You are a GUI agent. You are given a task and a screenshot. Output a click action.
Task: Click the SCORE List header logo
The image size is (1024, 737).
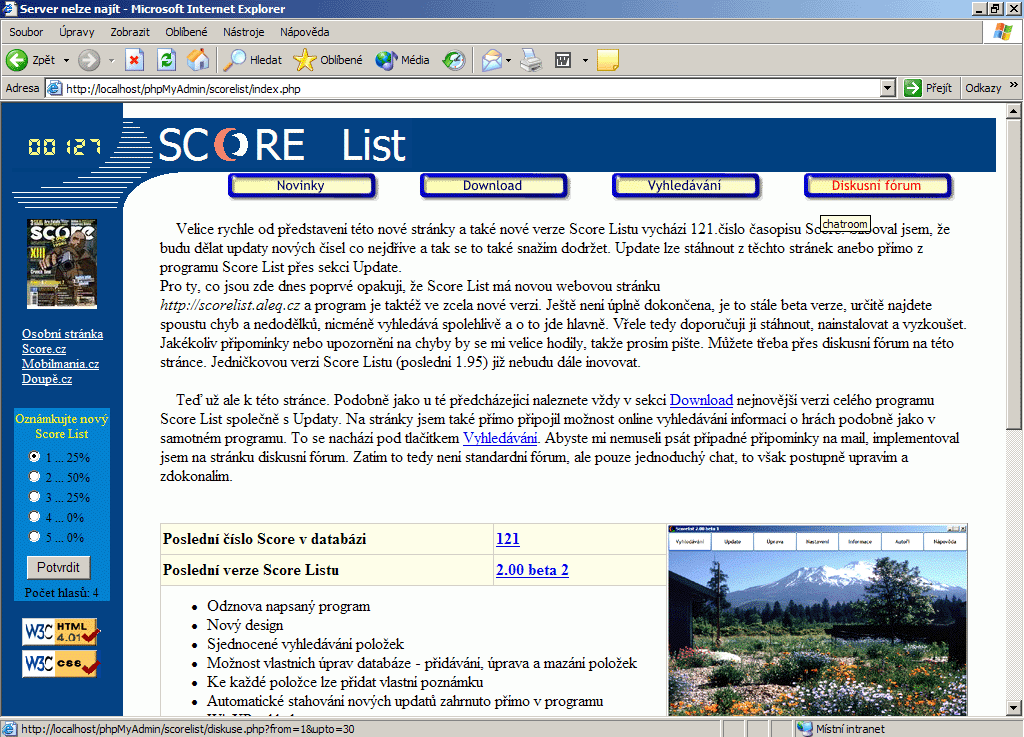coord(282,144)
